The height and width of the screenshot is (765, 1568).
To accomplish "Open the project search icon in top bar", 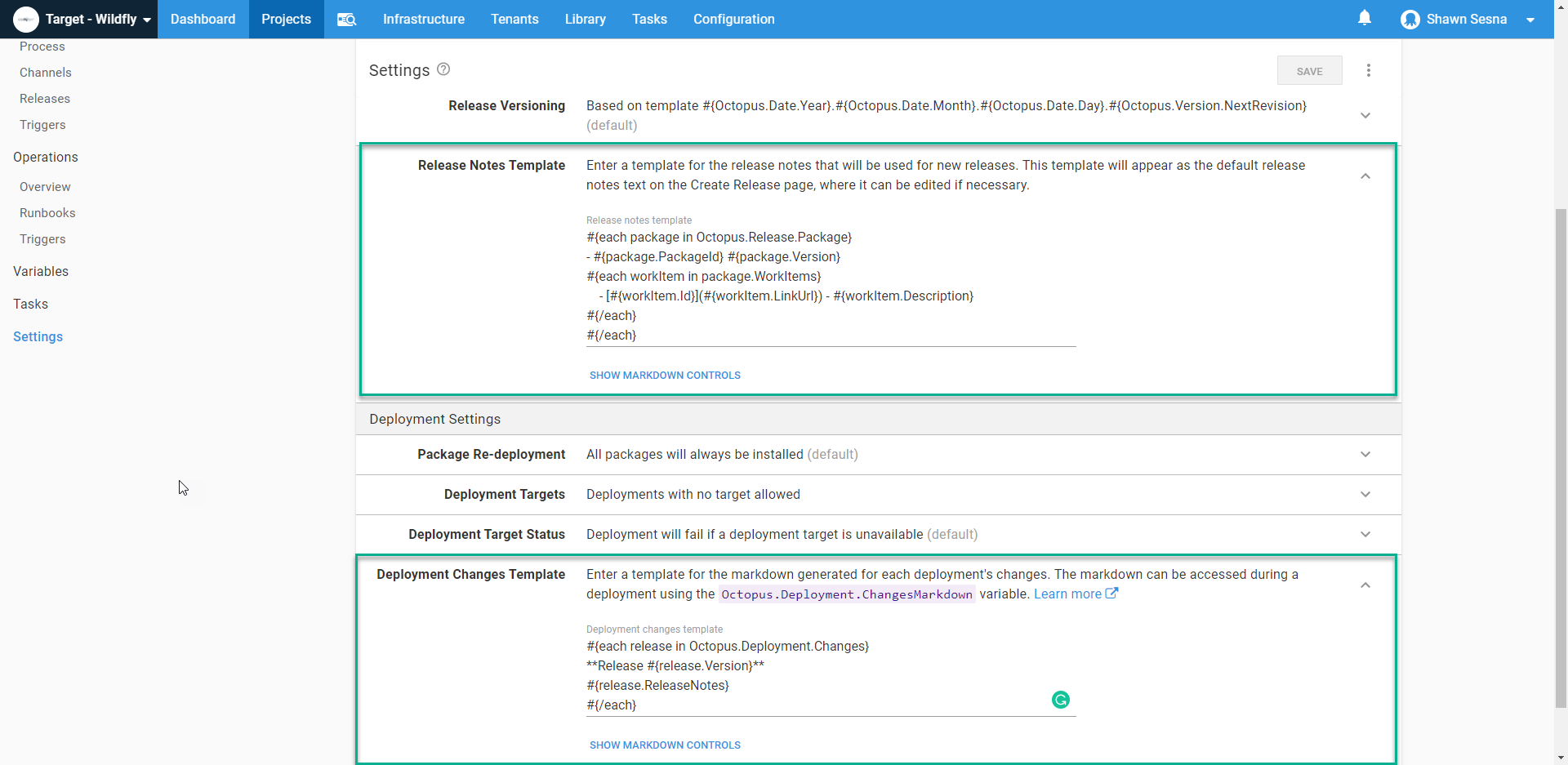I will coord(346,19).
